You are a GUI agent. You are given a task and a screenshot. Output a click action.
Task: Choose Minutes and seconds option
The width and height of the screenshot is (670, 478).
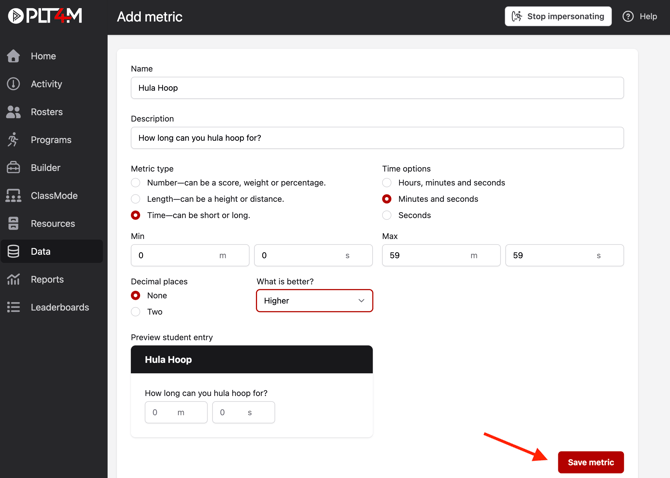(387, 199)
